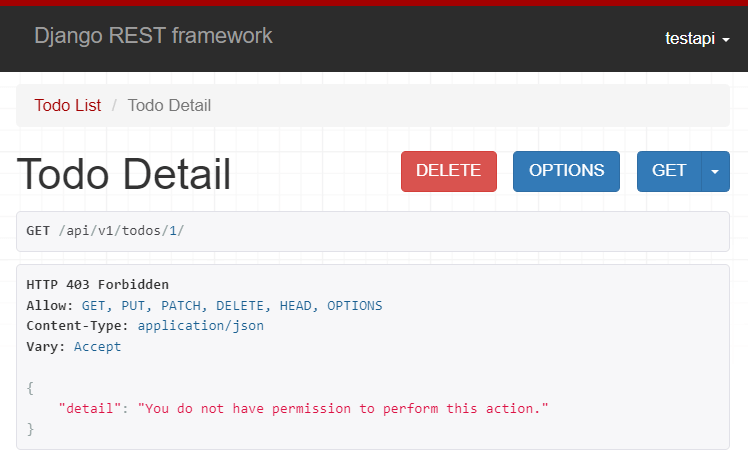Select the Todo Detail breadcrumb item

[169, 105]
